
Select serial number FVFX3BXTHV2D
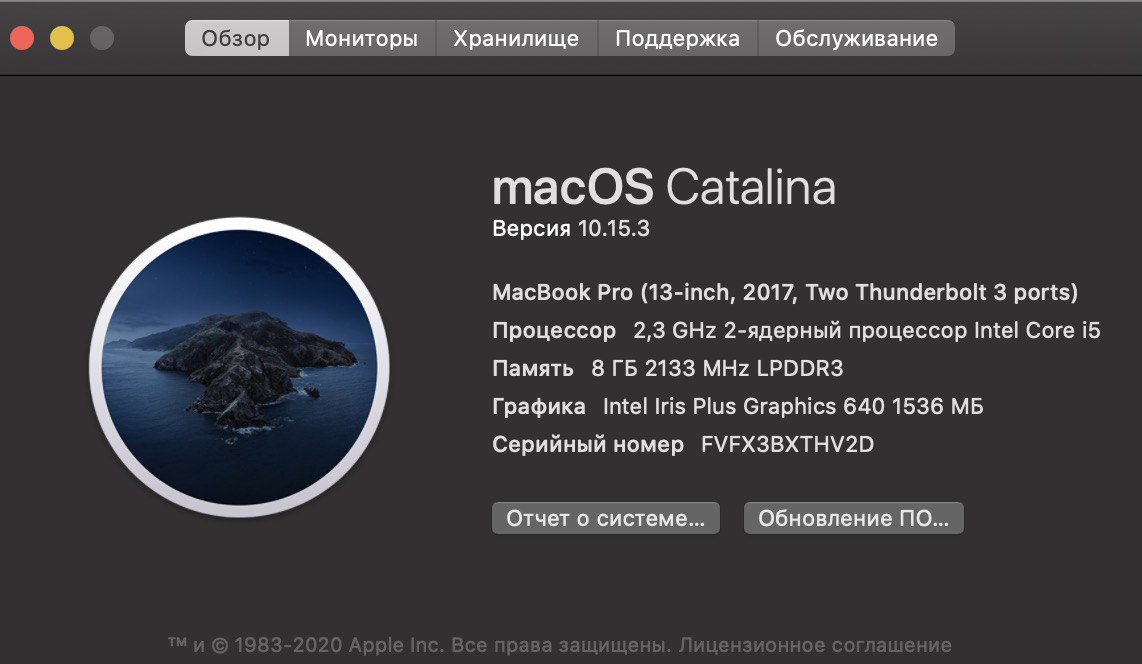coord(787,444)
